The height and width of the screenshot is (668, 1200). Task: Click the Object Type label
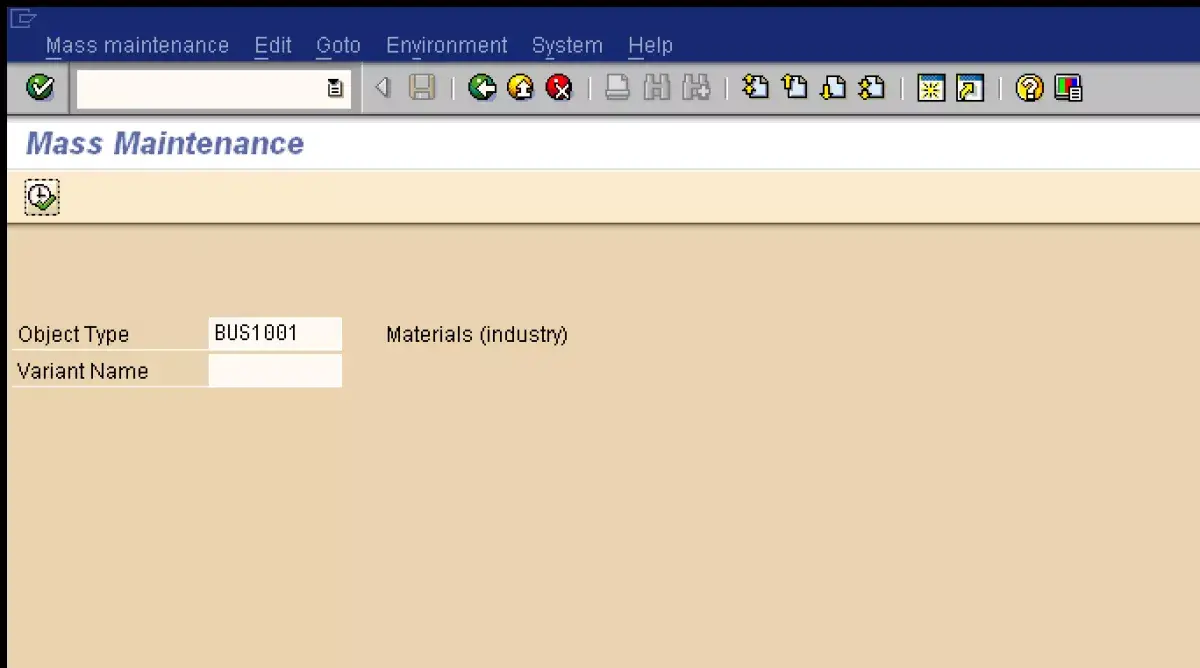tap(74, 334)
